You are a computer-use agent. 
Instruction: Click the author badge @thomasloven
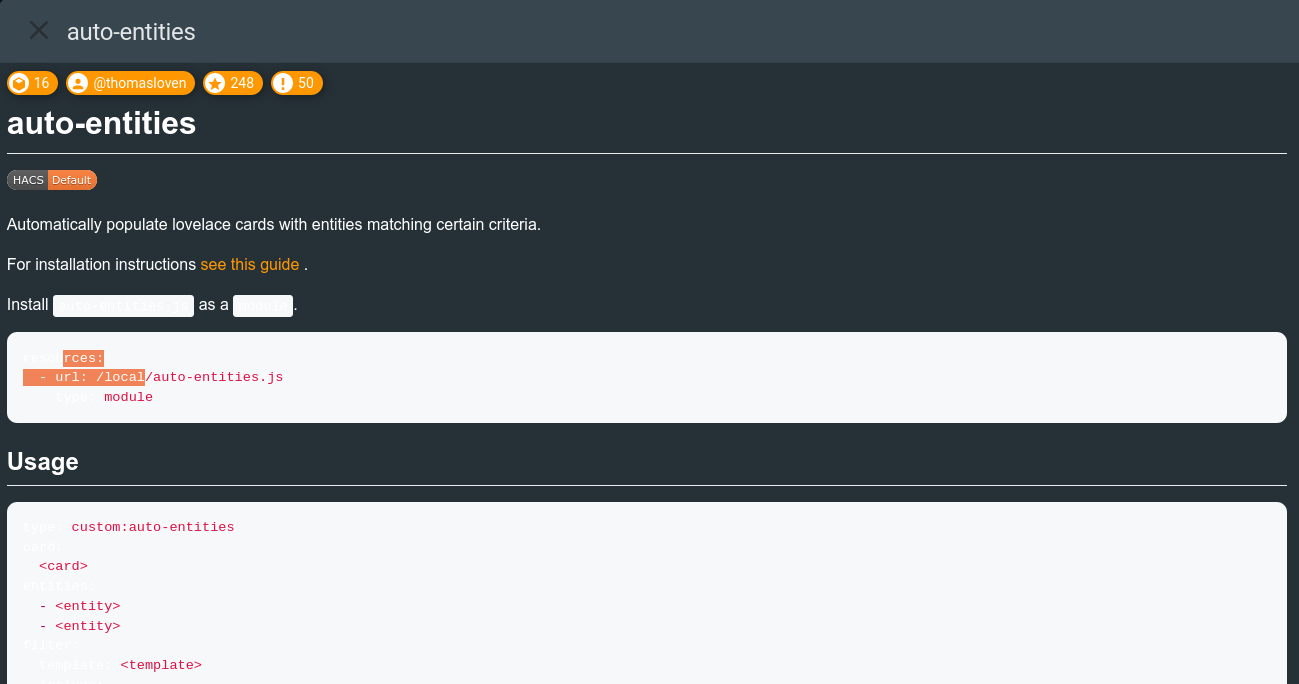[130, 83]
